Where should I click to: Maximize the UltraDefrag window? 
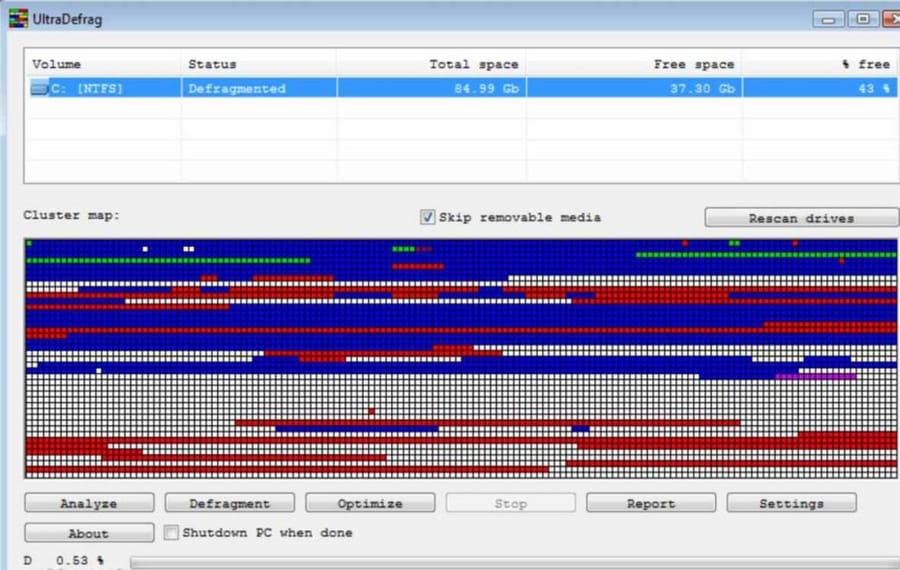pyautogui.click(x=863, y=19)
